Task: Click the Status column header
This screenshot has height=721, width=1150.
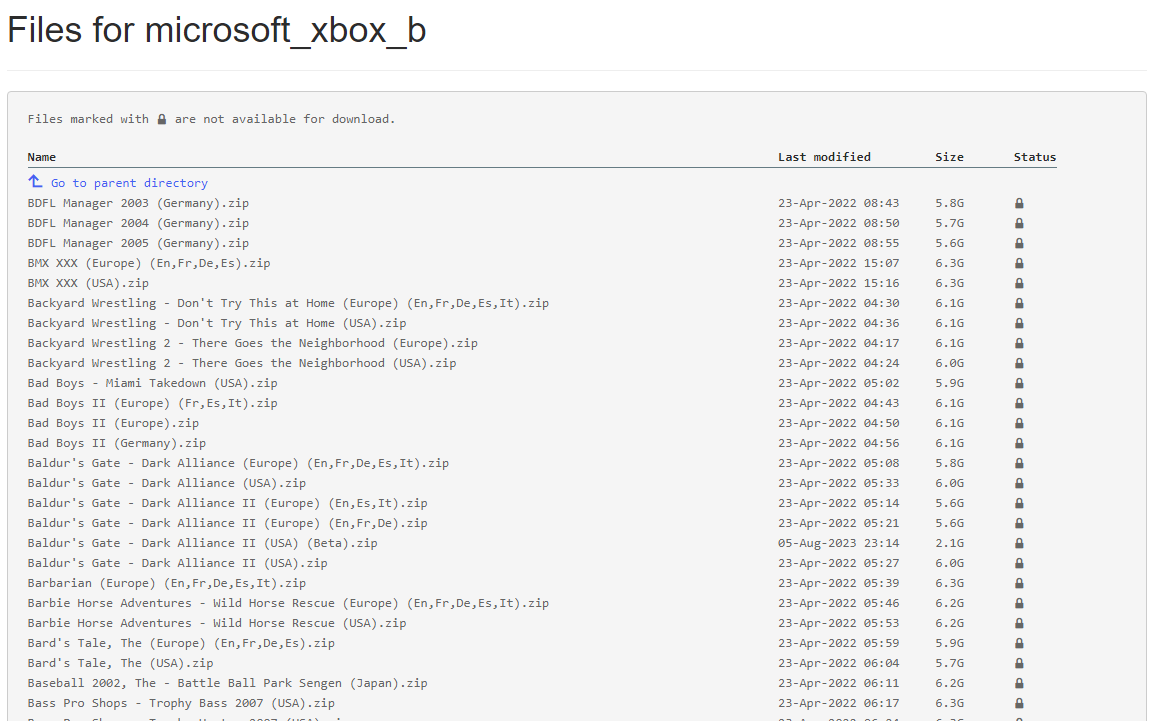Action: tap(1035, 157)
